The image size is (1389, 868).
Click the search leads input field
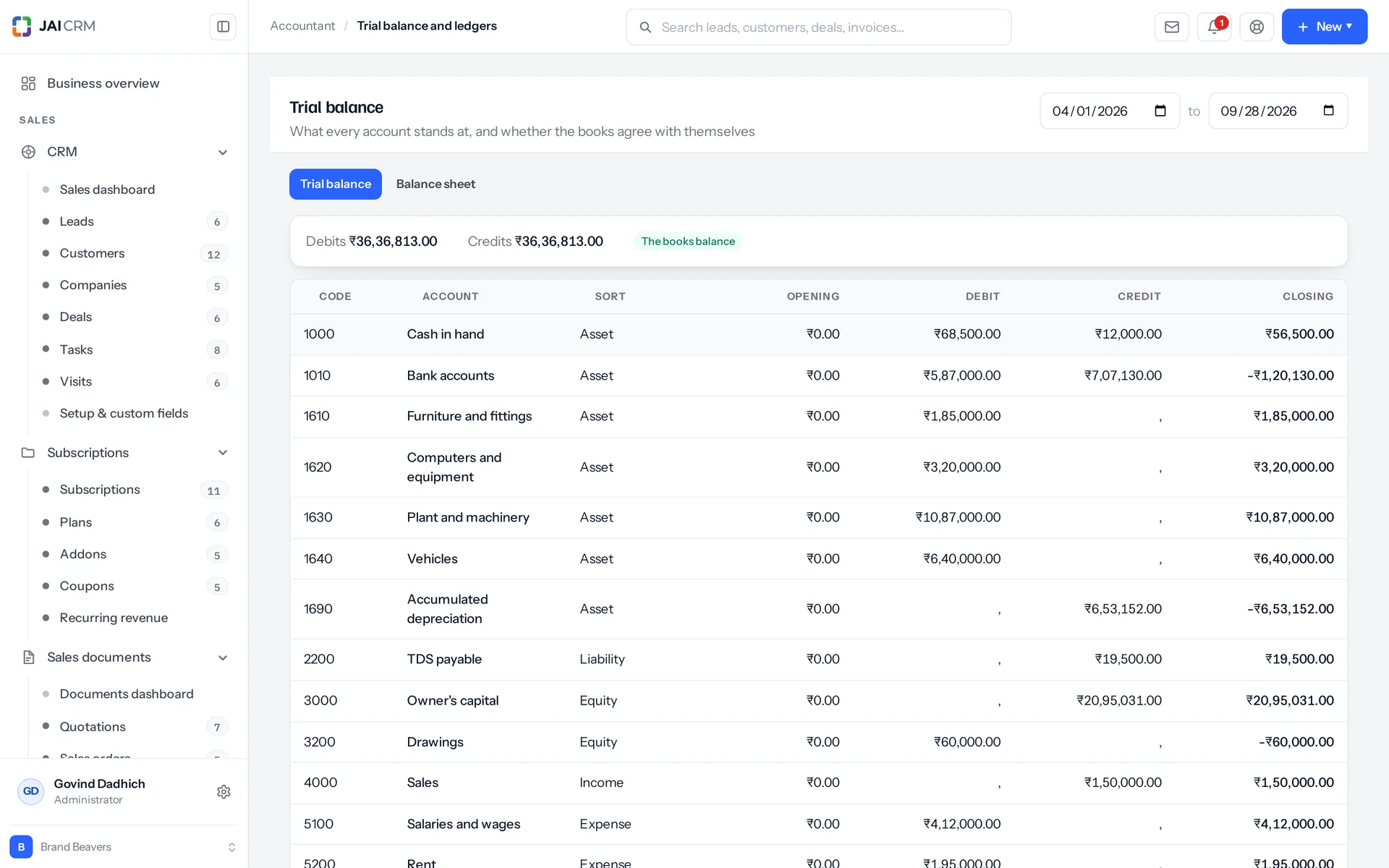(x=818, y=27)
